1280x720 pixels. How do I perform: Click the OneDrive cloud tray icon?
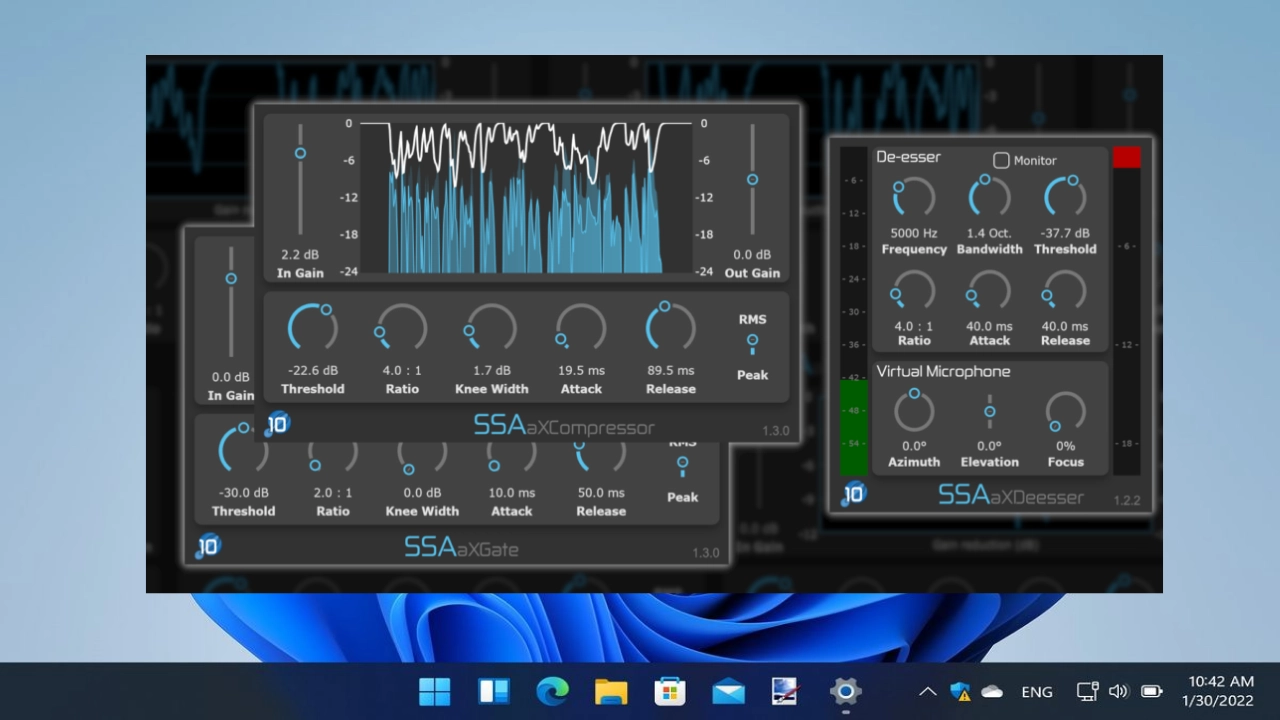(992, 691)
